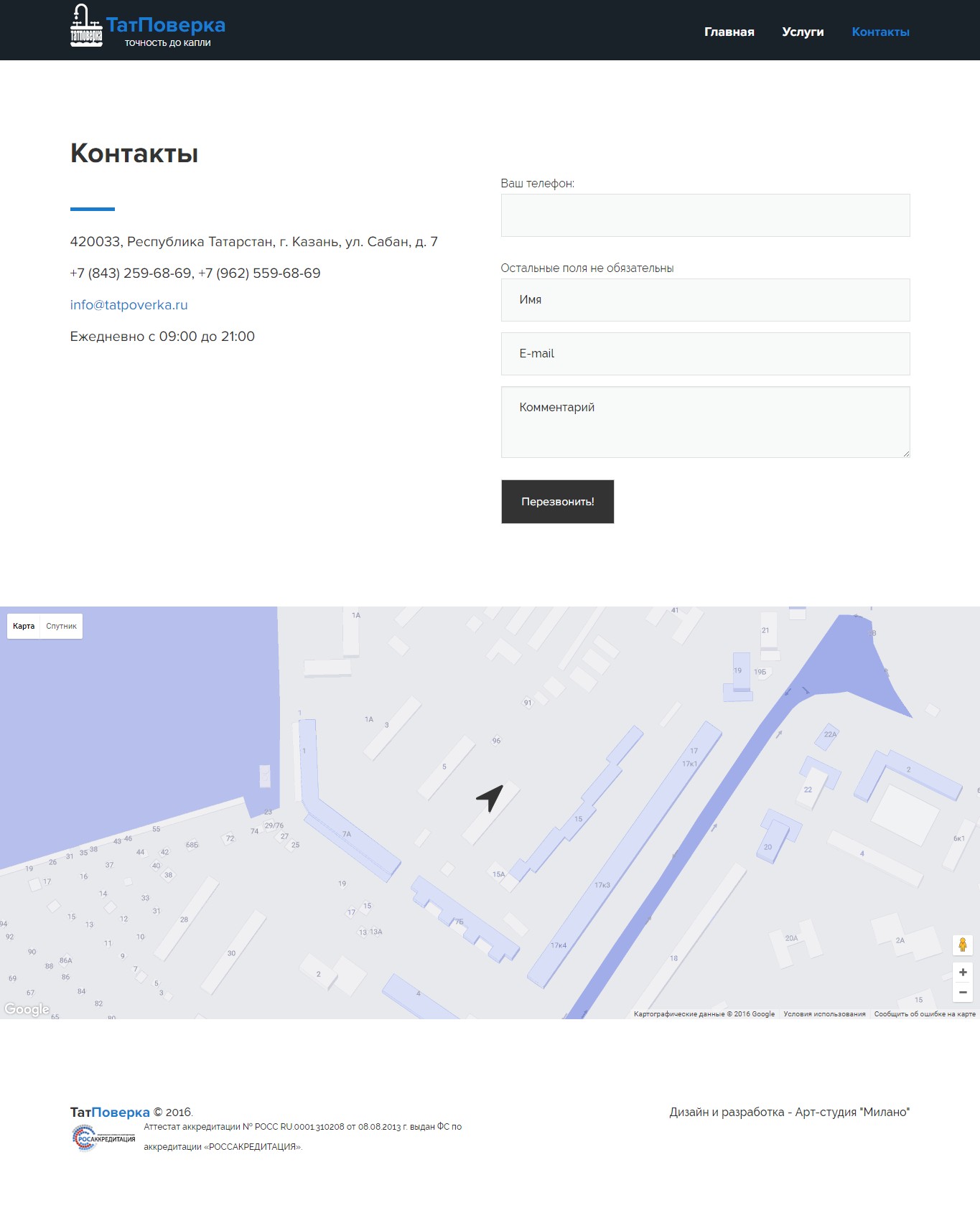Switch map to Спутник view

(x=61, y=626)
